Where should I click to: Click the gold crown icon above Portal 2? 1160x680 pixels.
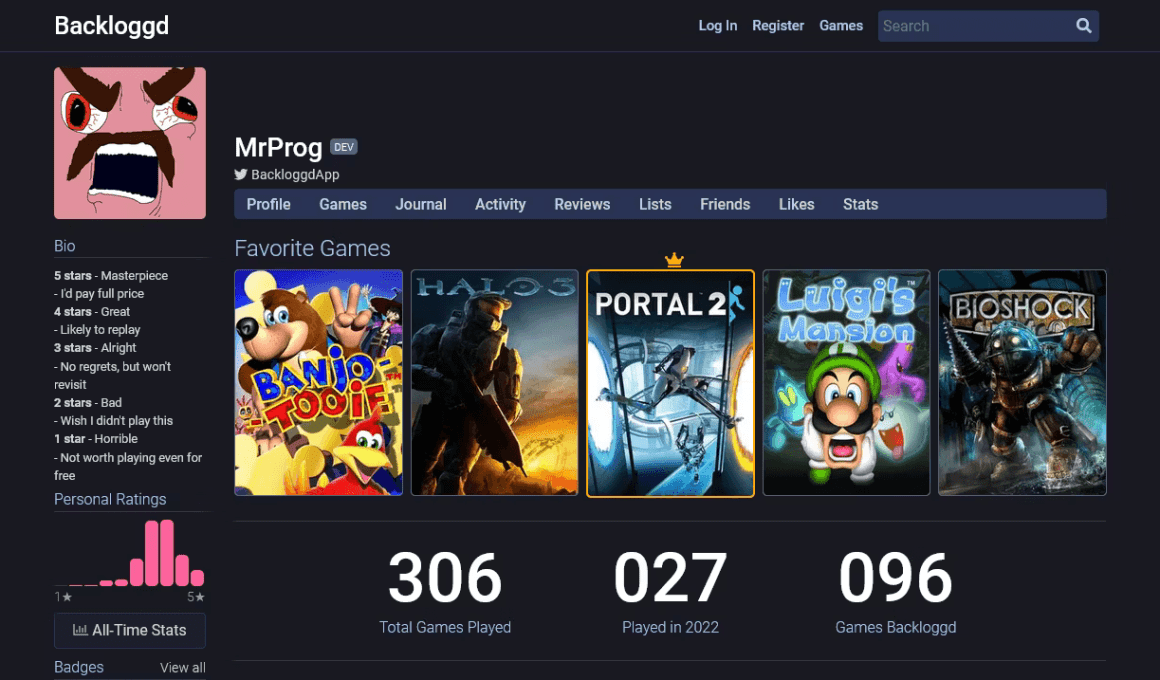coord(674,260)
